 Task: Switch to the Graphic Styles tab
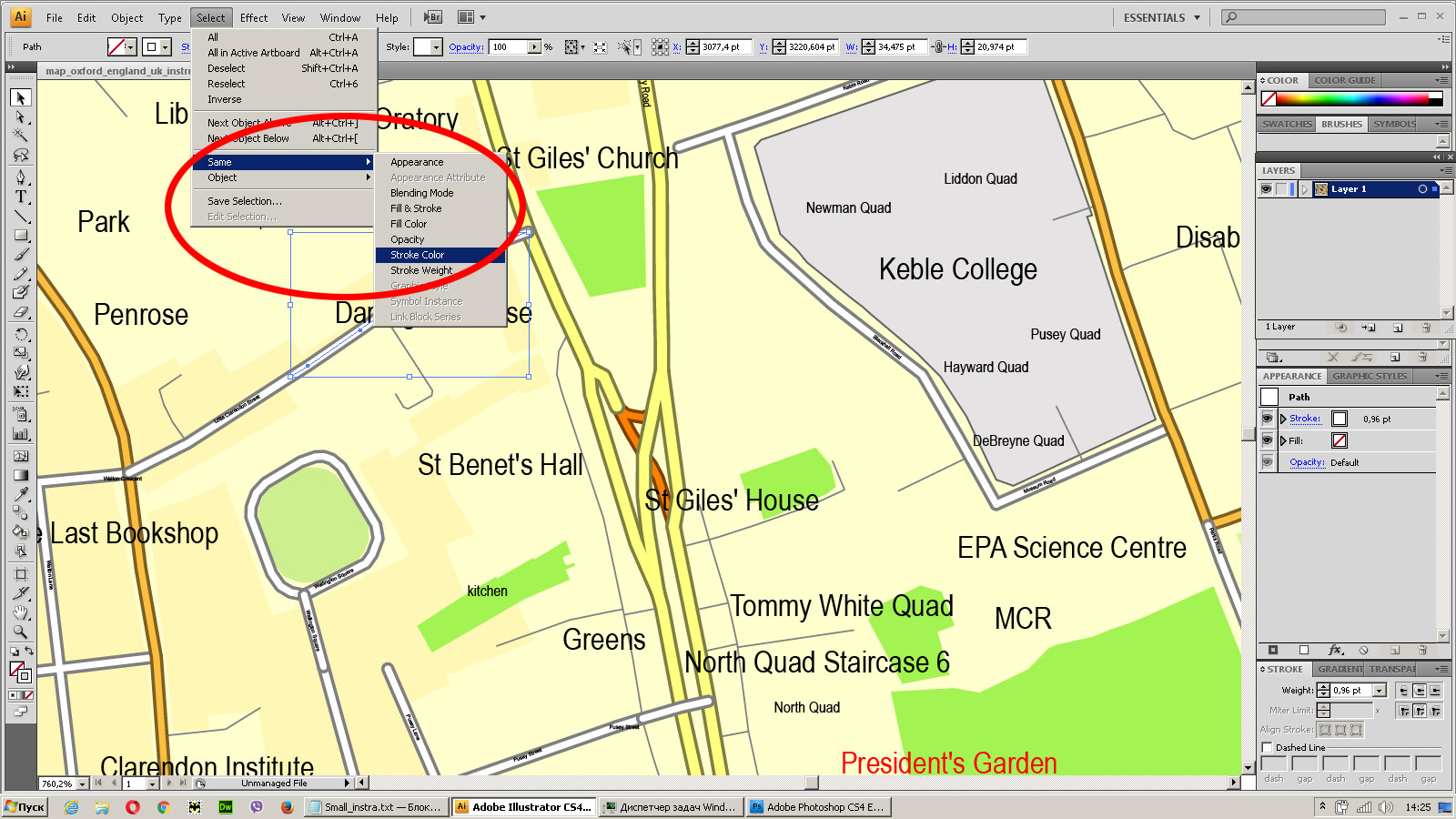tap(1370, 376)
